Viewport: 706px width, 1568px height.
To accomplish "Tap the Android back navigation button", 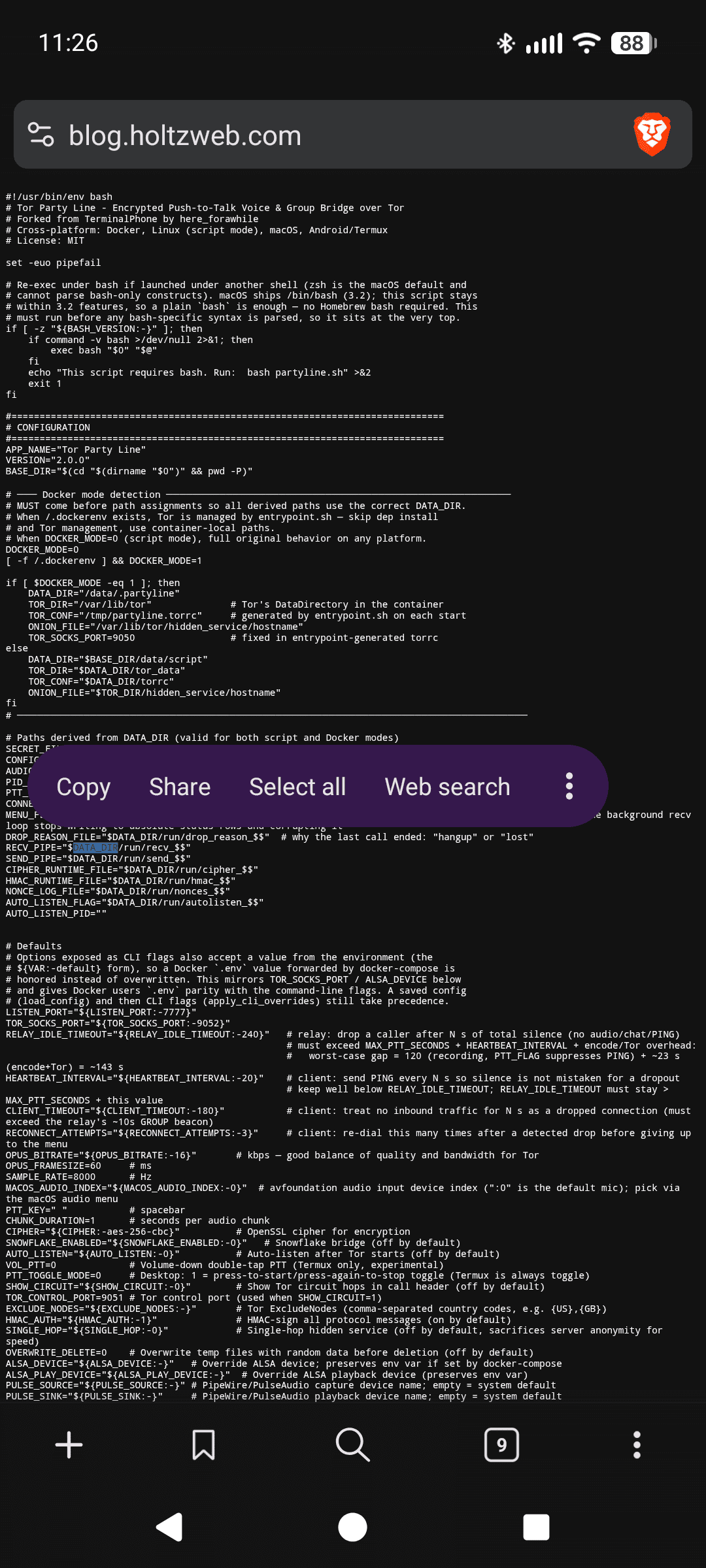I will click(x=169, y=1527).
